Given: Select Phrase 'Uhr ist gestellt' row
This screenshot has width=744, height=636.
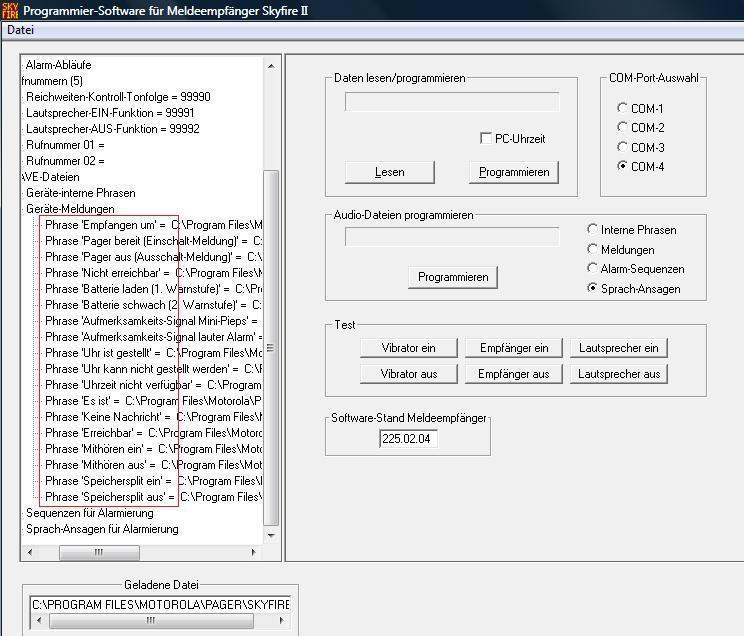Looking at the screenshot, I should point(153,353).
